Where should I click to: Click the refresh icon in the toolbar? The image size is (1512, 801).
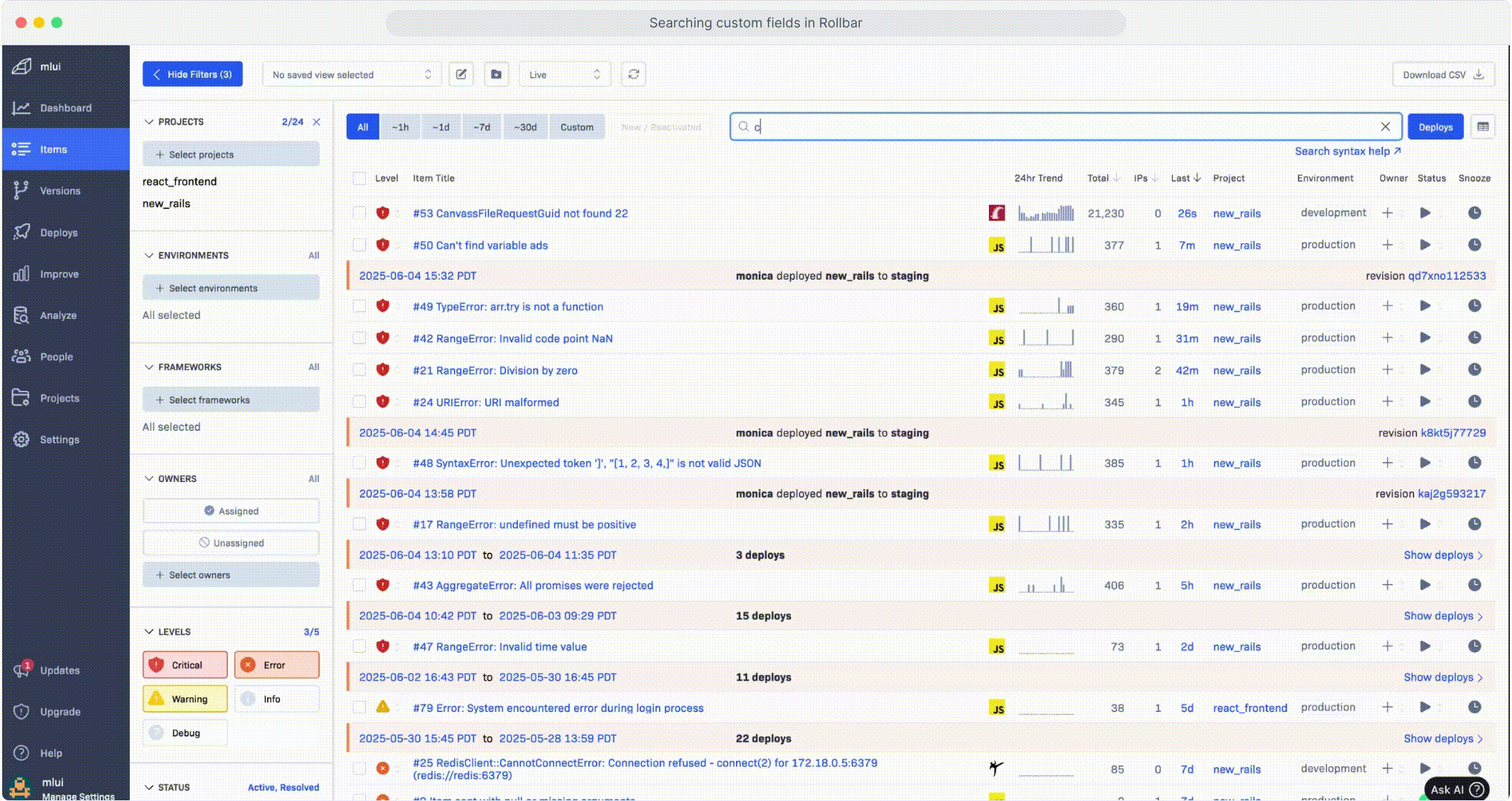633,74
